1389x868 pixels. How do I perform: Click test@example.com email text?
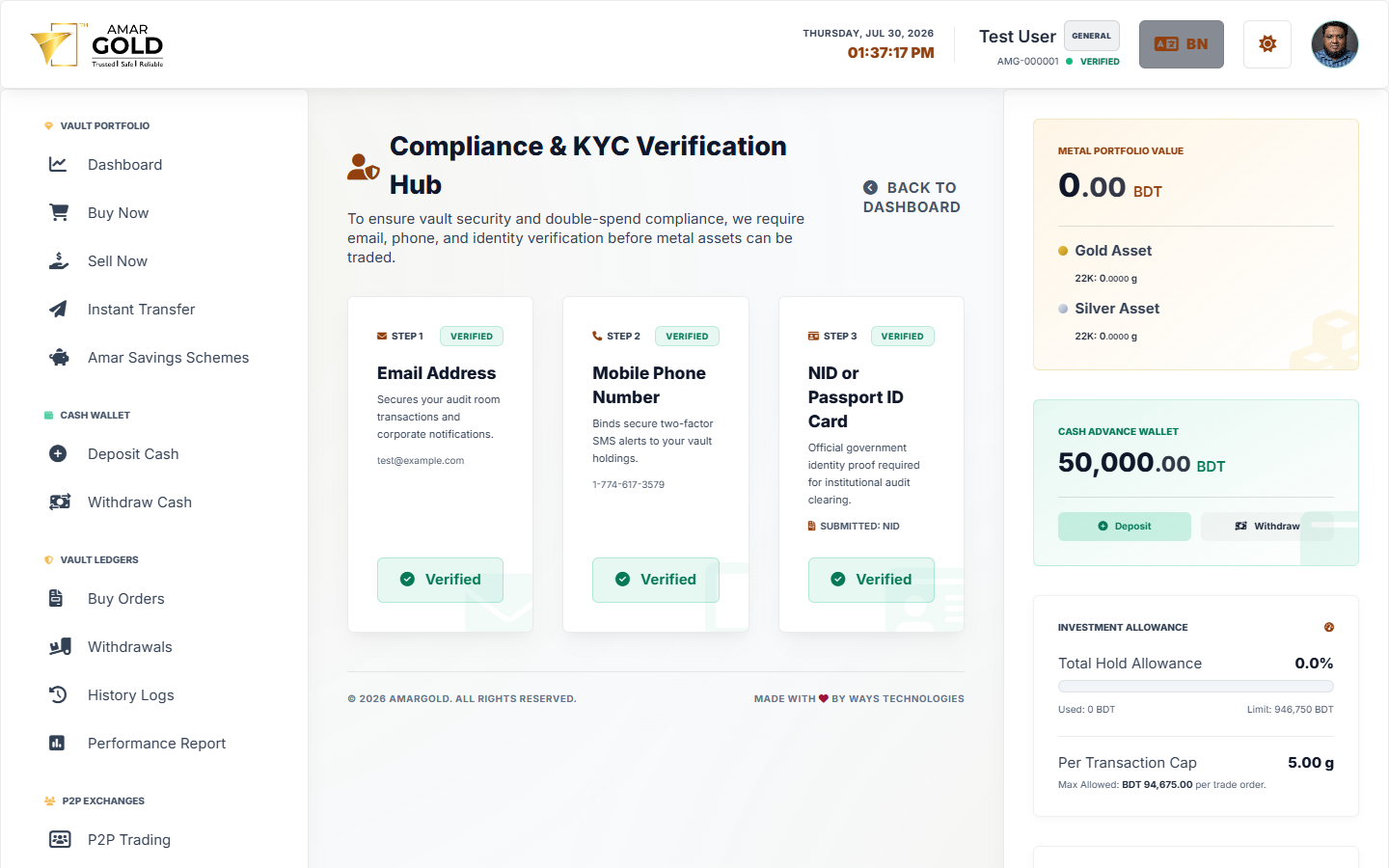tap(421, 461)
